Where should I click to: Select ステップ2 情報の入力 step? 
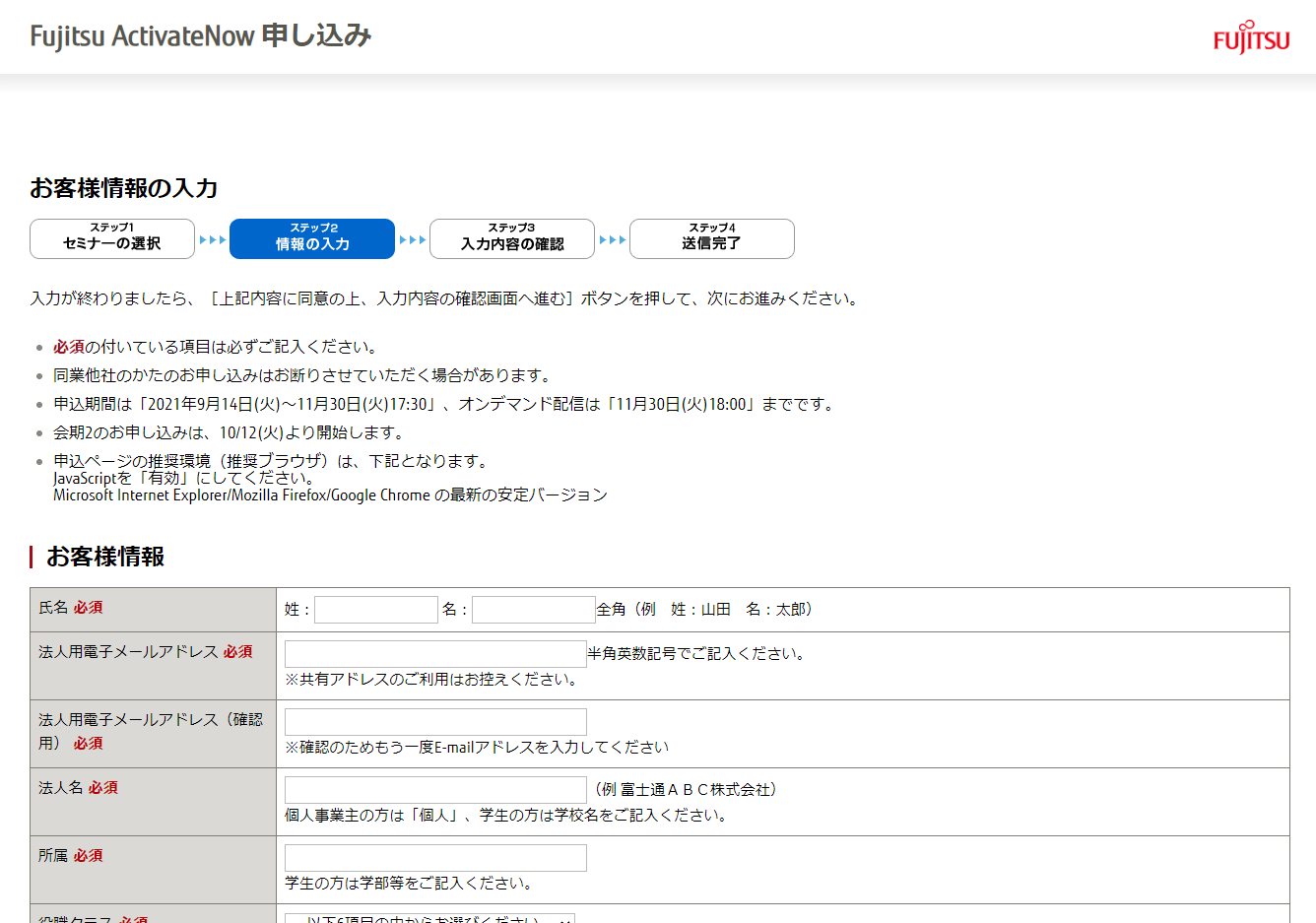coord(312,238)
